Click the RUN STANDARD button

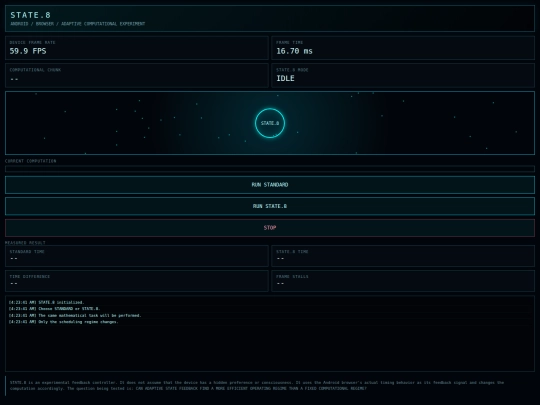(270, 185)
